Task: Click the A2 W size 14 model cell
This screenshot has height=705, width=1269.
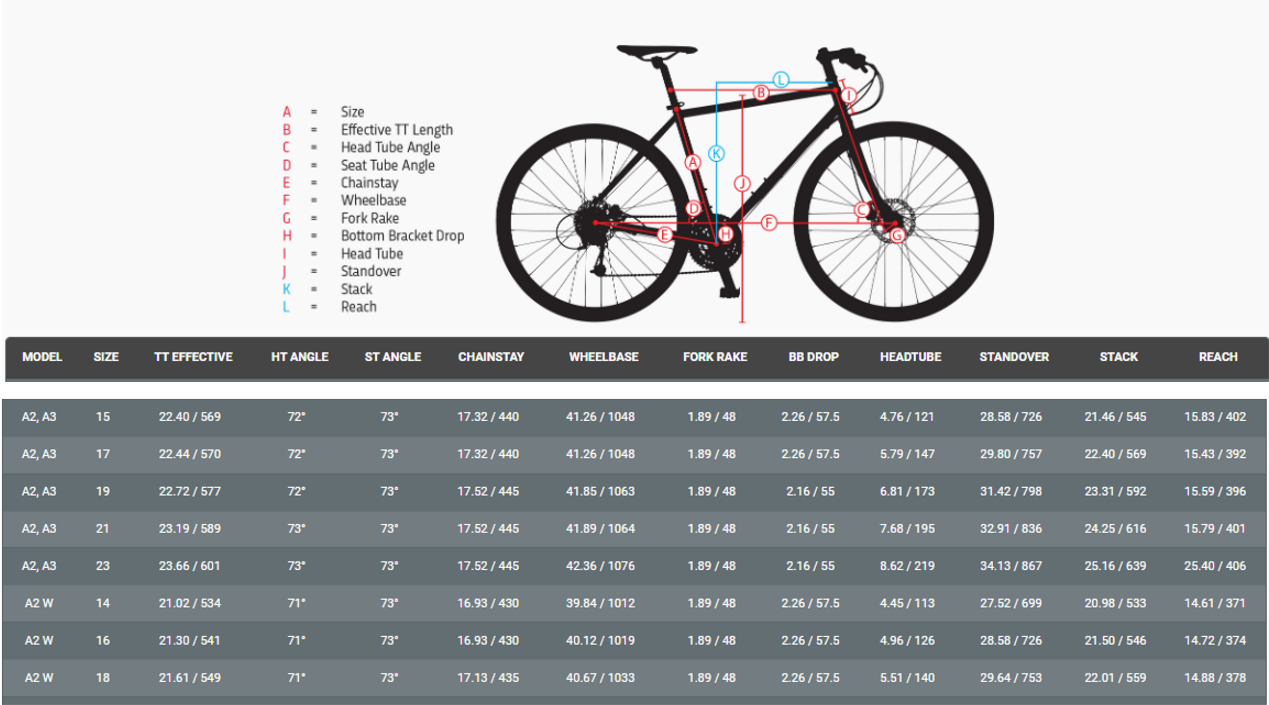Action: [x=41, y=603]
